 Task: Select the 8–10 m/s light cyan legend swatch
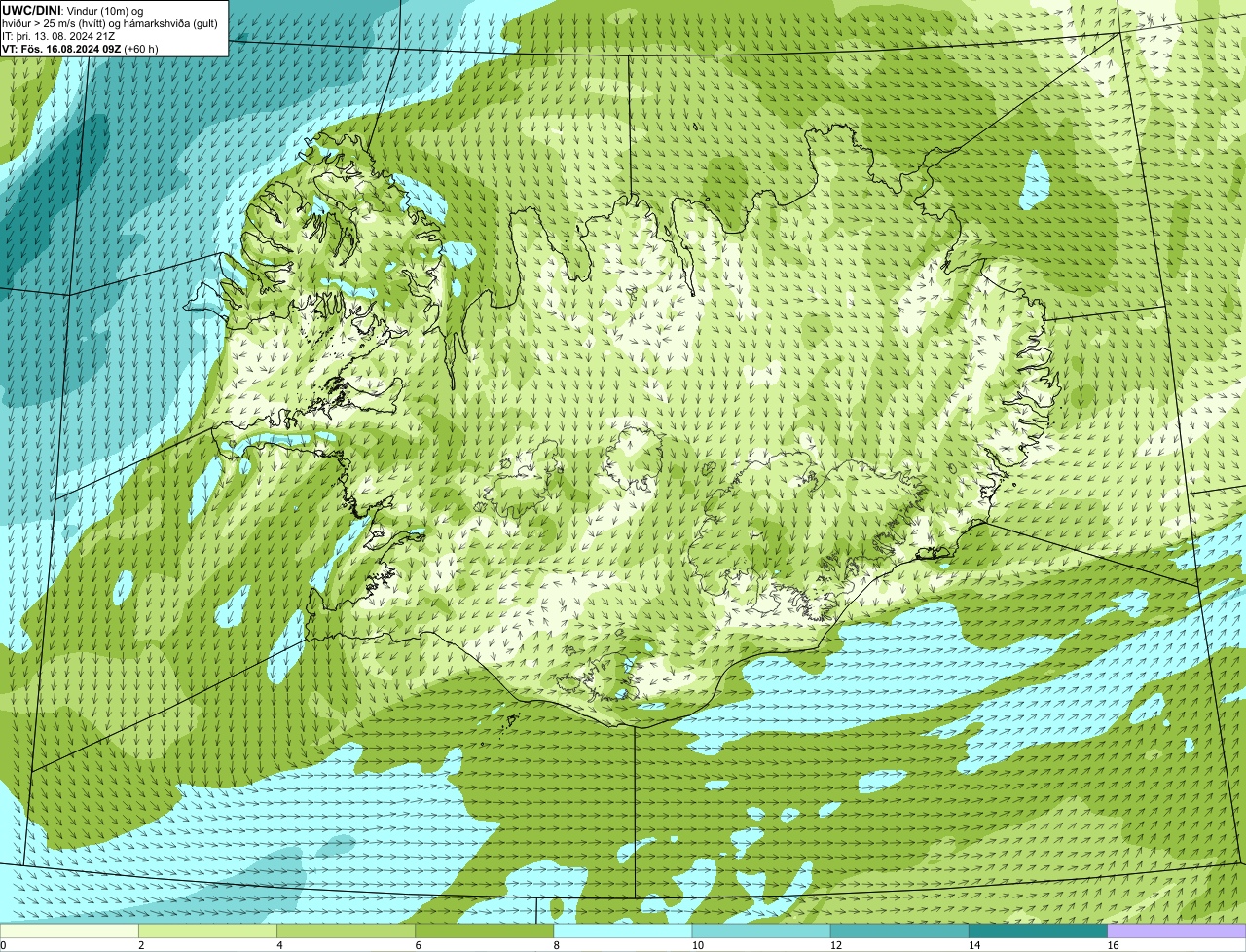tap(623, 932)
